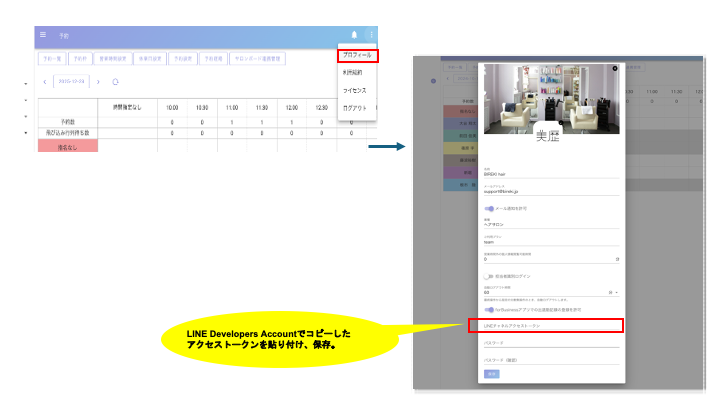Viewport: 720px width, 405px height.
Task: Click the notification bell icon
Action: [x=354, y=35]
